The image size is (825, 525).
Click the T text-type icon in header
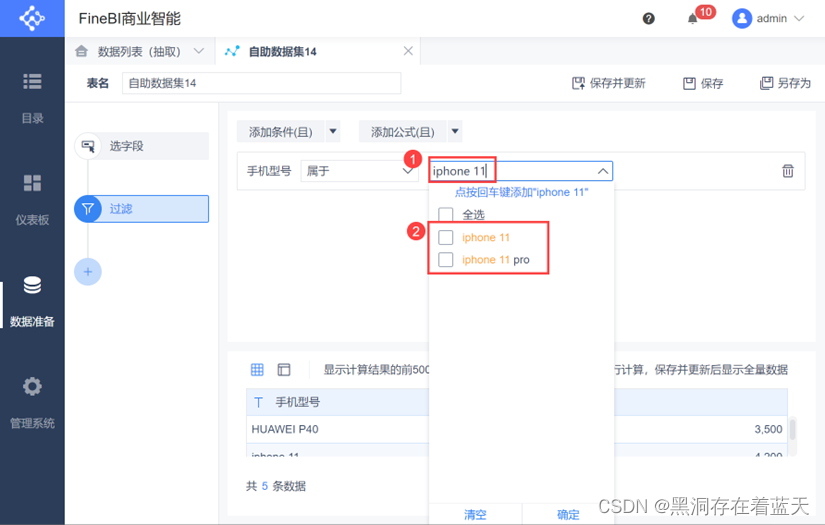click(258, 402)
